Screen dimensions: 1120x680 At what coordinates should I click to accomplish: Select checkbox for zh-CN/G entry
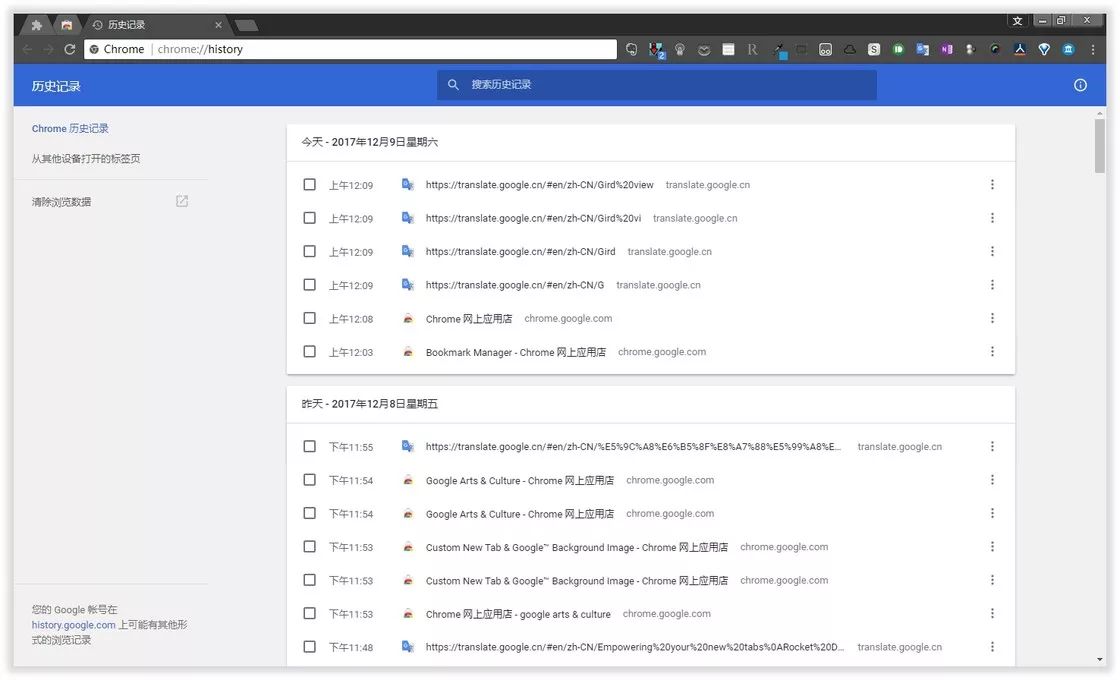(309, 284)
